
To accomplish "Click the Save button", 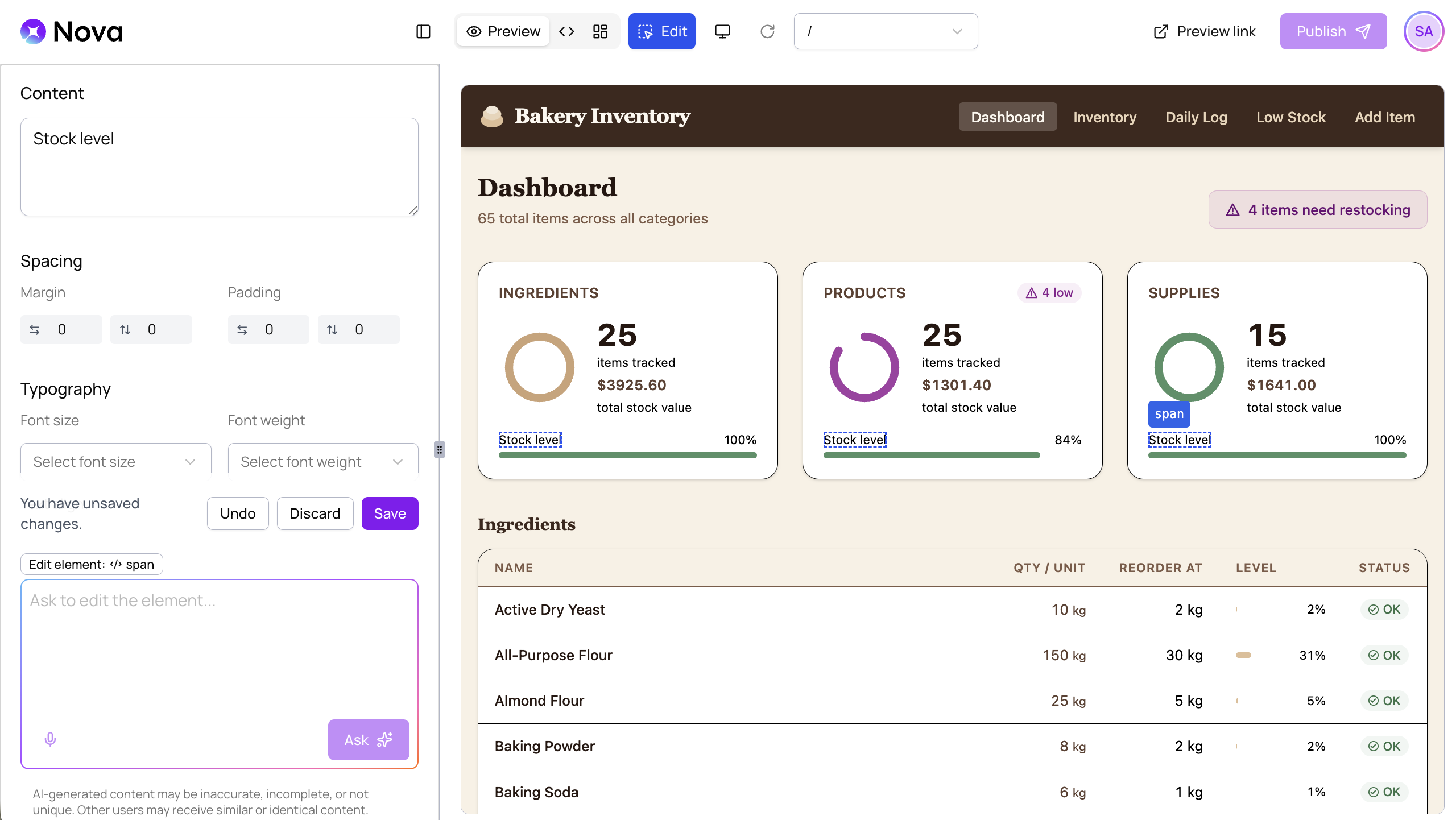I will [390, 513].
